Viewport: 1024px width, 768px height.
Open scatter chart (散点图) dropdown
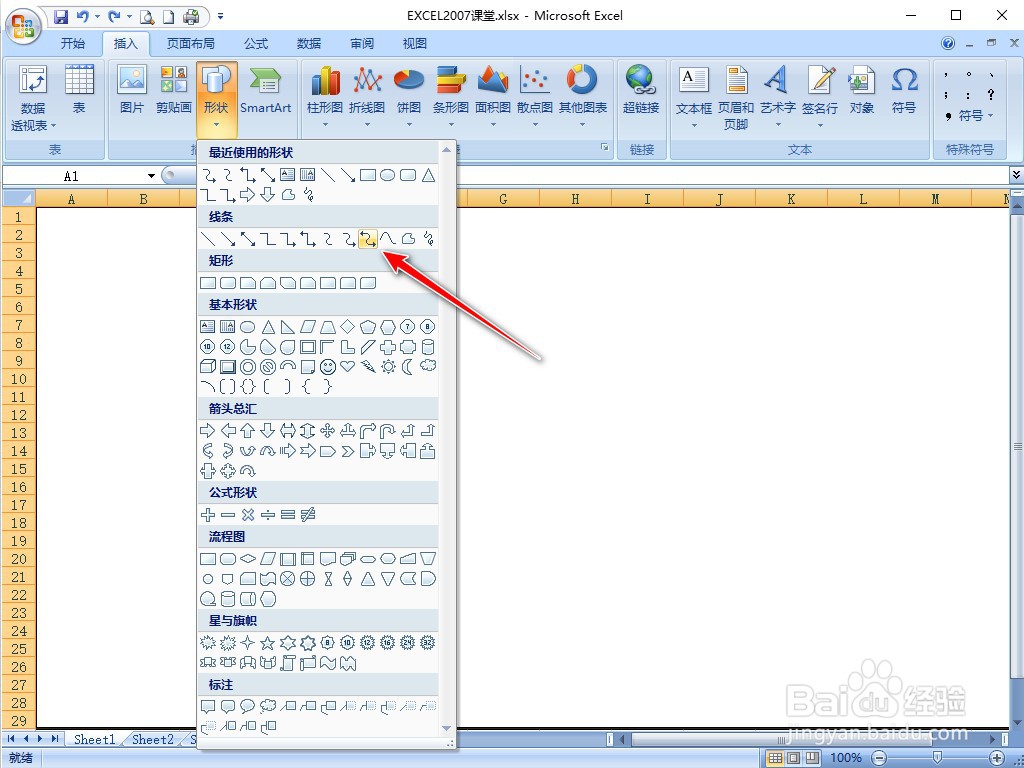(x=535, y=97)
